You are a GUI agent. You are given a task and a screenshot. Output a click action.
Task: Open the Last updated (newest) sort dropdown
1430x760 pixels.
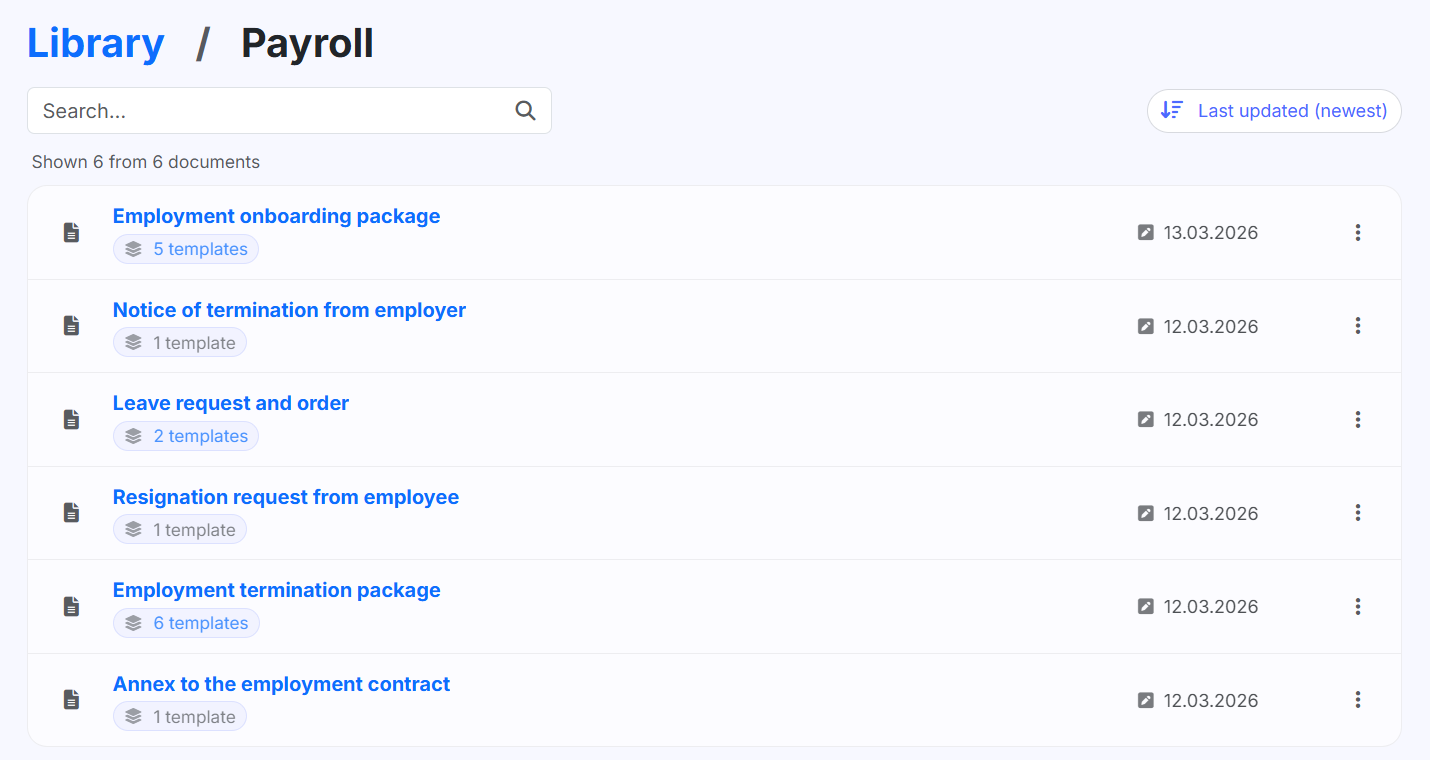point(1274,110)
